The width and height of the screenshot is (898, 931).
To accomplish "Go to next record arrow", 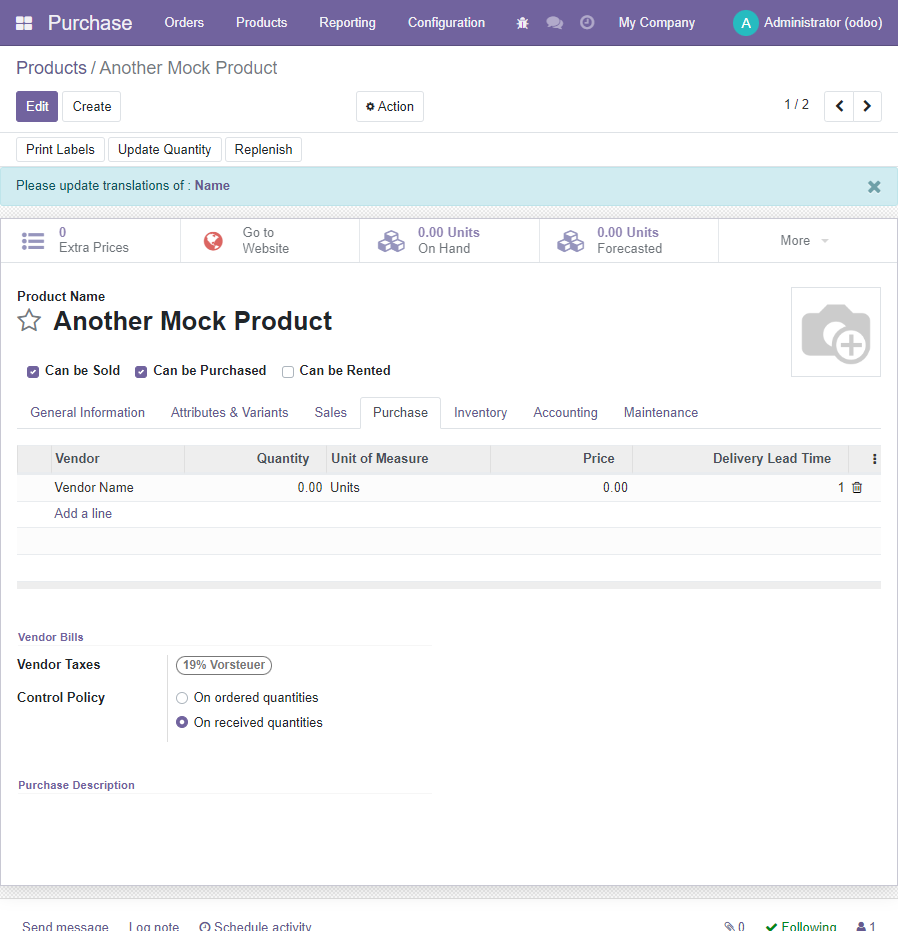I will 867,106.
